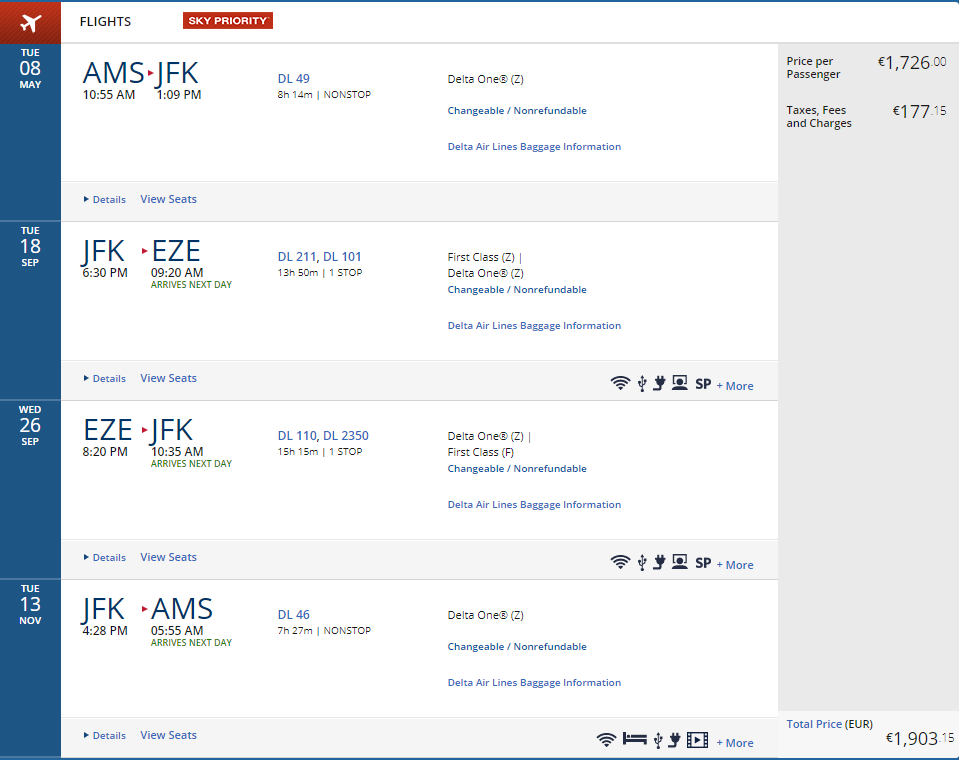Image resolution: width=959 pixels, height=760 pixels.
Task: Click the FLIGHTS header label
Action: click(105, 21)
